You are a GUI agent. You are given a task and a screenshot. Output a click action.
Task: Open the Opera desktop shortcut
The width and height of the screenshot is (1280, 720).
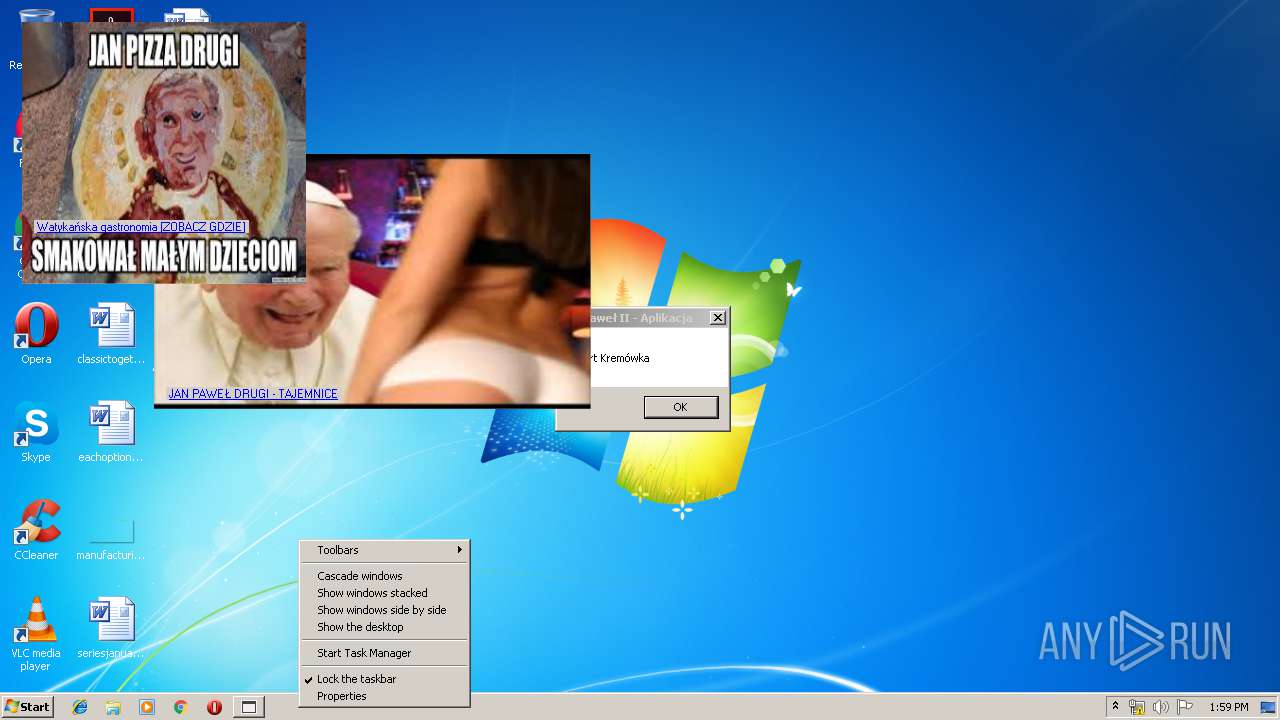pyautogui.click(x=36, y=335)
